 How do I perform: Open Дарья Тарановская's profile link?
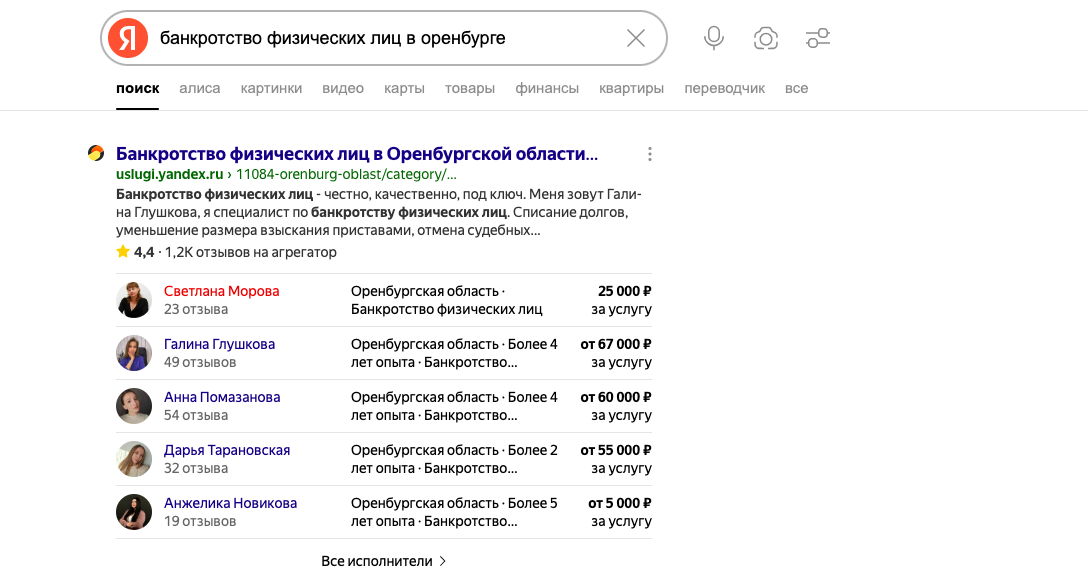(227, 450)
